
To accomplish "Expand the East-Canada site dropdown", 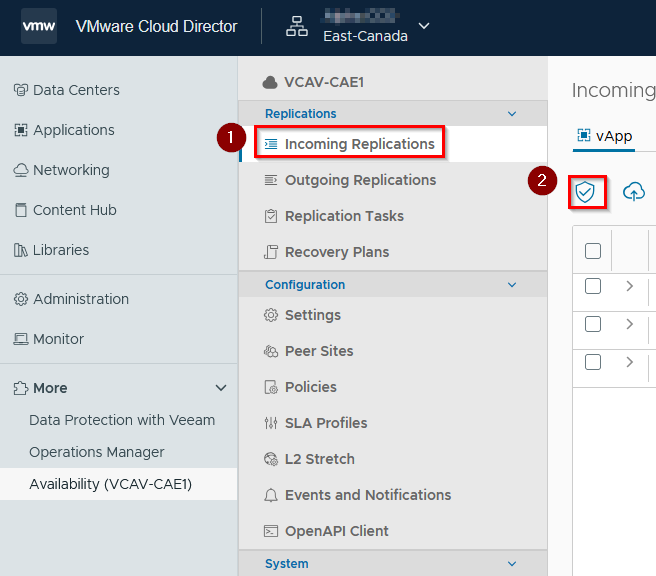I will 424,26.
